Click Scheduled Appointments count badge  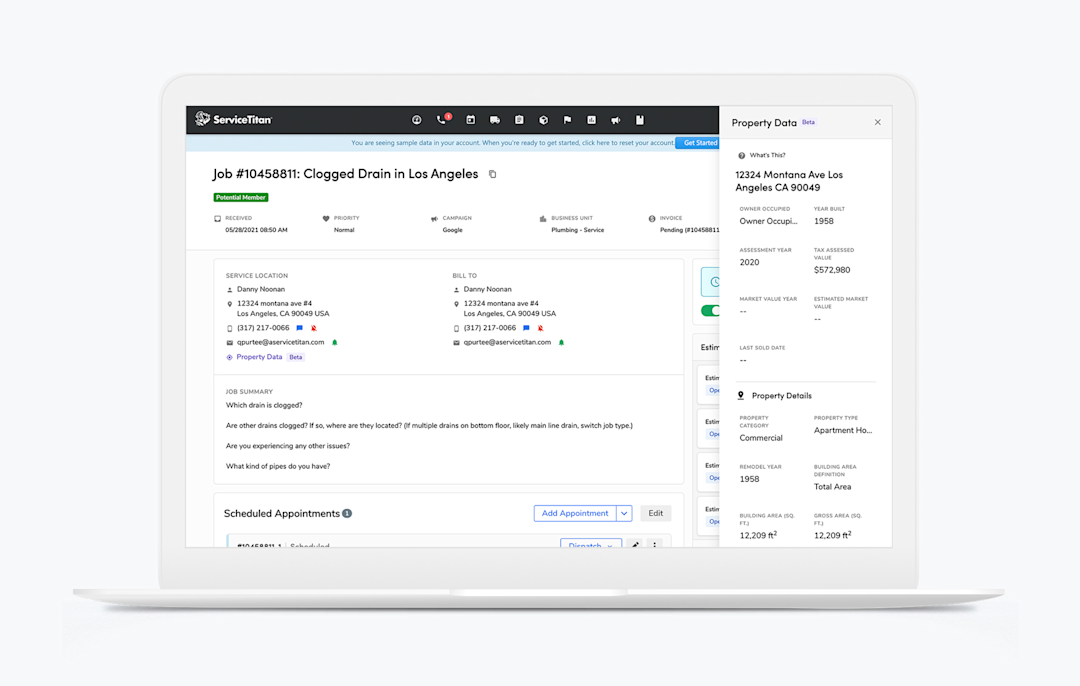pos(347,513)
